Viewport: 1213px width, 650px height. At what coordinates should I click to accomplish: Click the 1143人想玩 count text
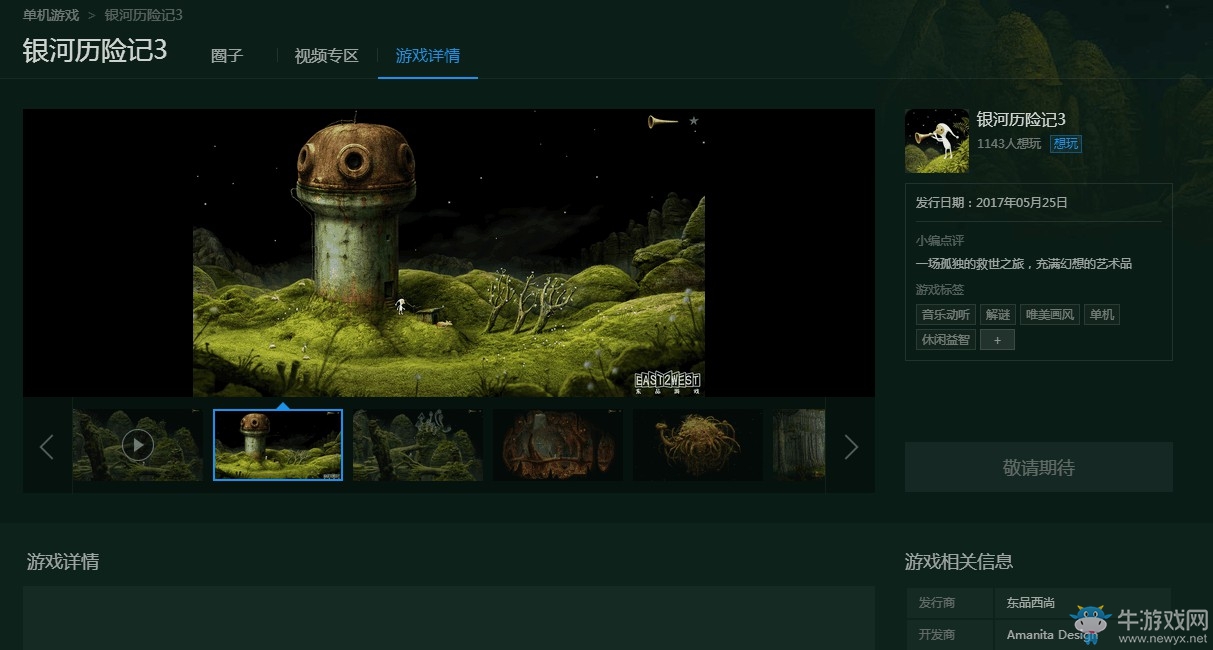click(x=1009, y=144)
